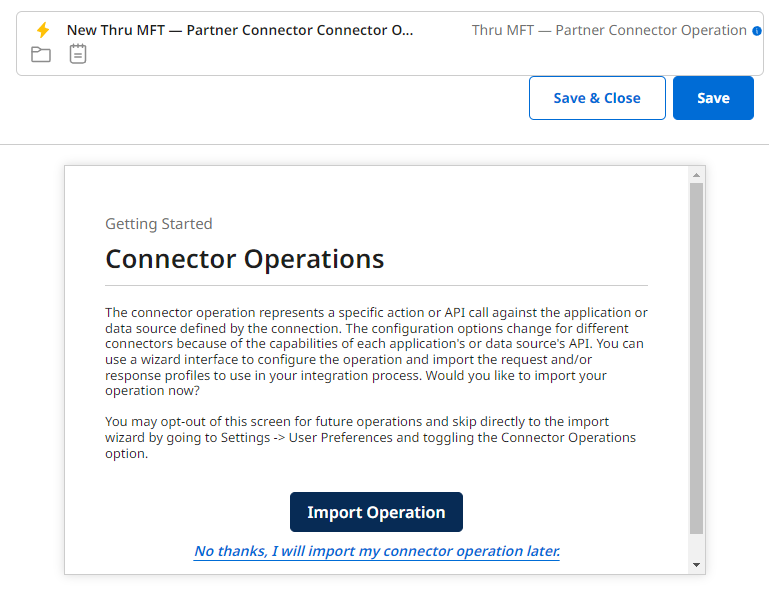This screenshot has width=769, height=589.
Task: Open the component description notepad icon
Action: [x=78, y=54]
